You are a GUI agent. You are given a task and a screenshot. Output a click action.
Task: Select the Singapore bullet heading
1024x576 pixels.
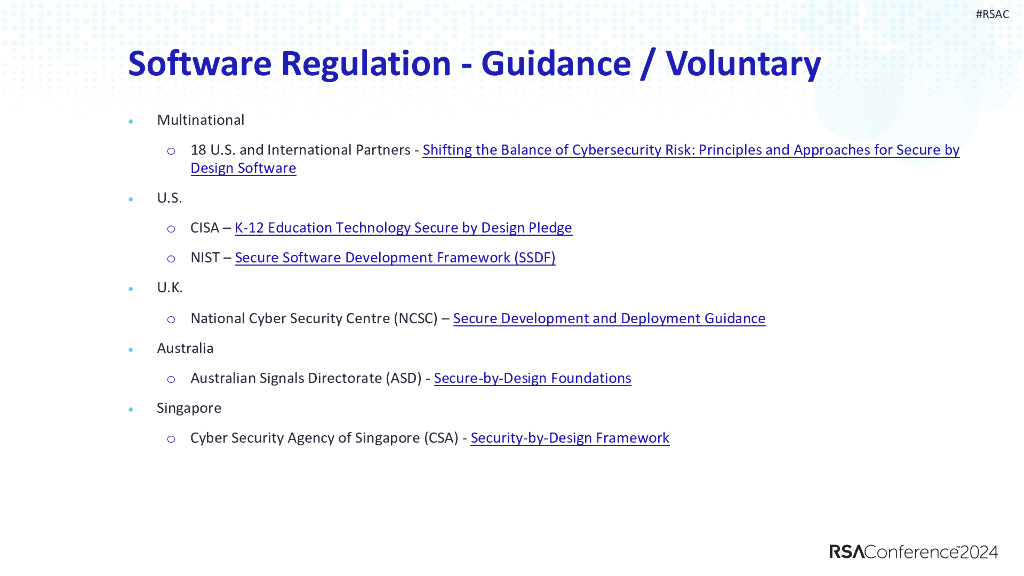coord(189,409)
